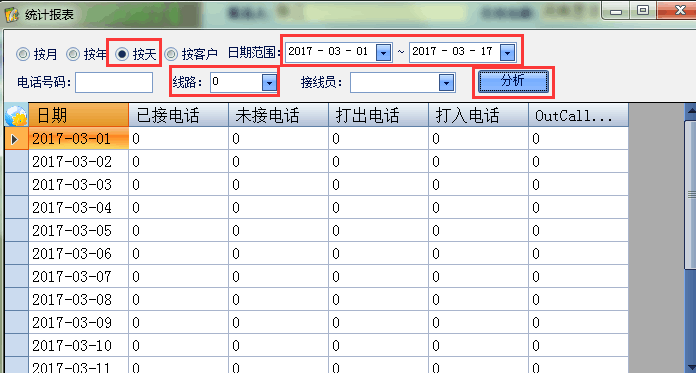Click the 电话号码 input field
Image resolution: width=696 pixels, height=373 pixels.
pos(114,83)
